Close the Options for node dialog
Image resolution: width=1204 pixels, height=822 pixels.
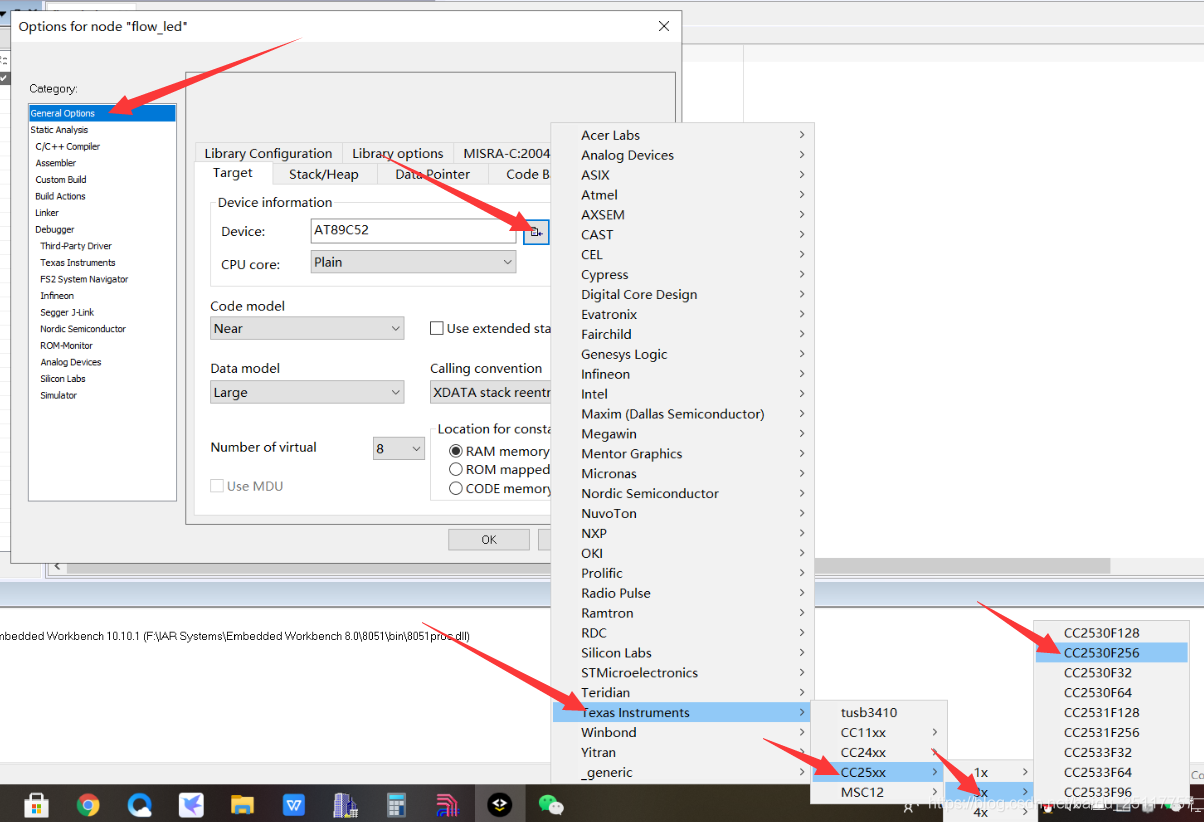click(664, 27)
